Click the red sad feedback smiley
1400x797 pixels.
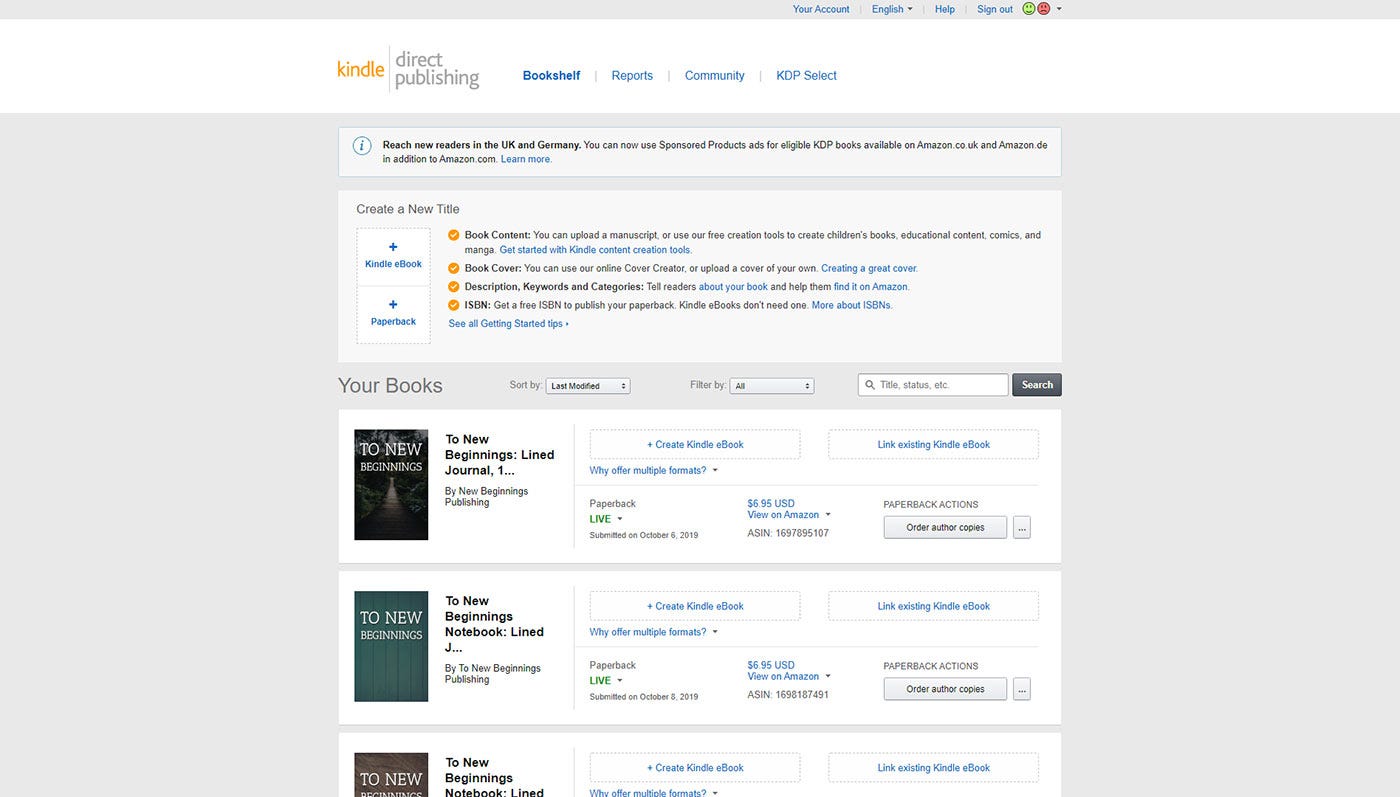click(x=1044, y=9)
